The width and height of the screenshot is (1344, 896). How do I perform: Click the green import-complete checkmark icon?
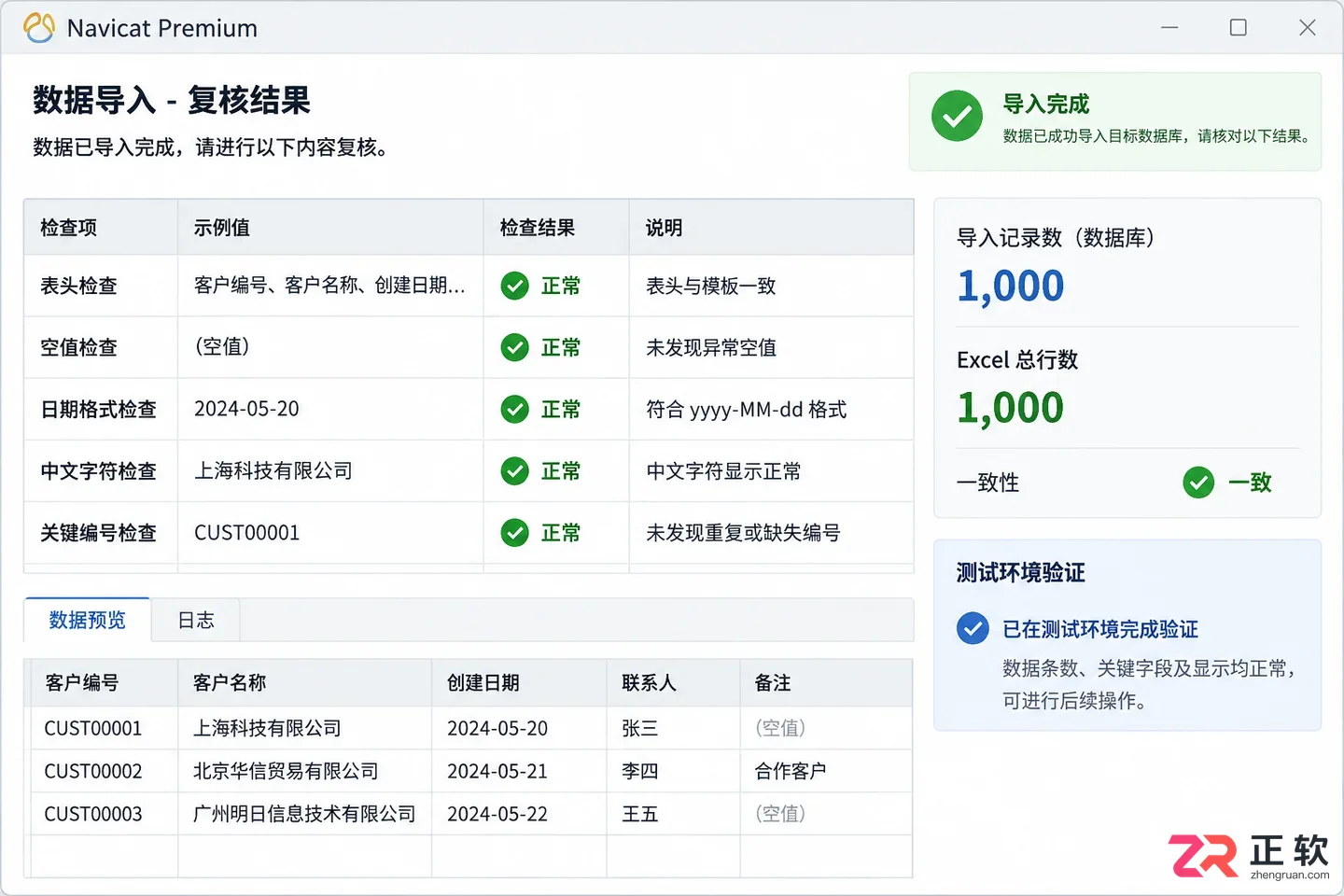pyautogui.click(x=957, y=116)
